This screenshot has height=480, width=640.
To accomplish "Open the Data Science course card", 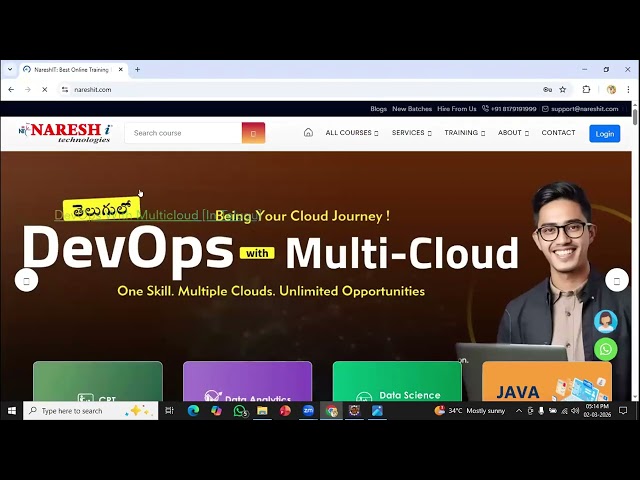I will pyautogui.click(x=397, y=381).
